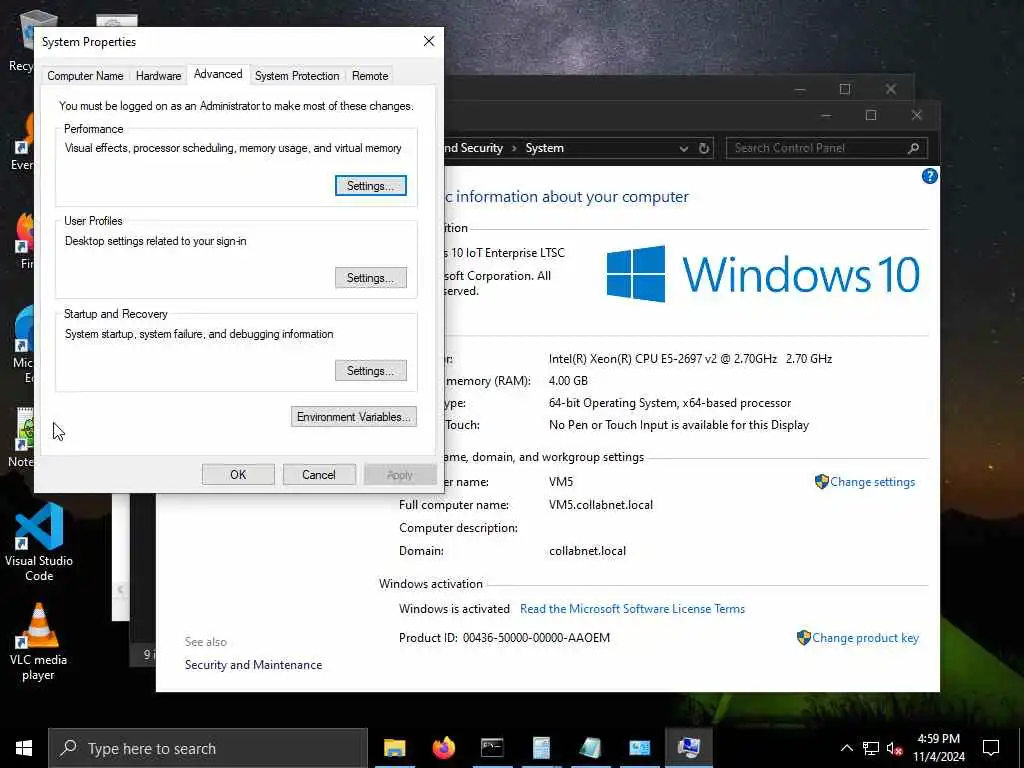1024x768 pixels.
Task: Switch to Computer Name tab
Action: [x=85, y=76]
